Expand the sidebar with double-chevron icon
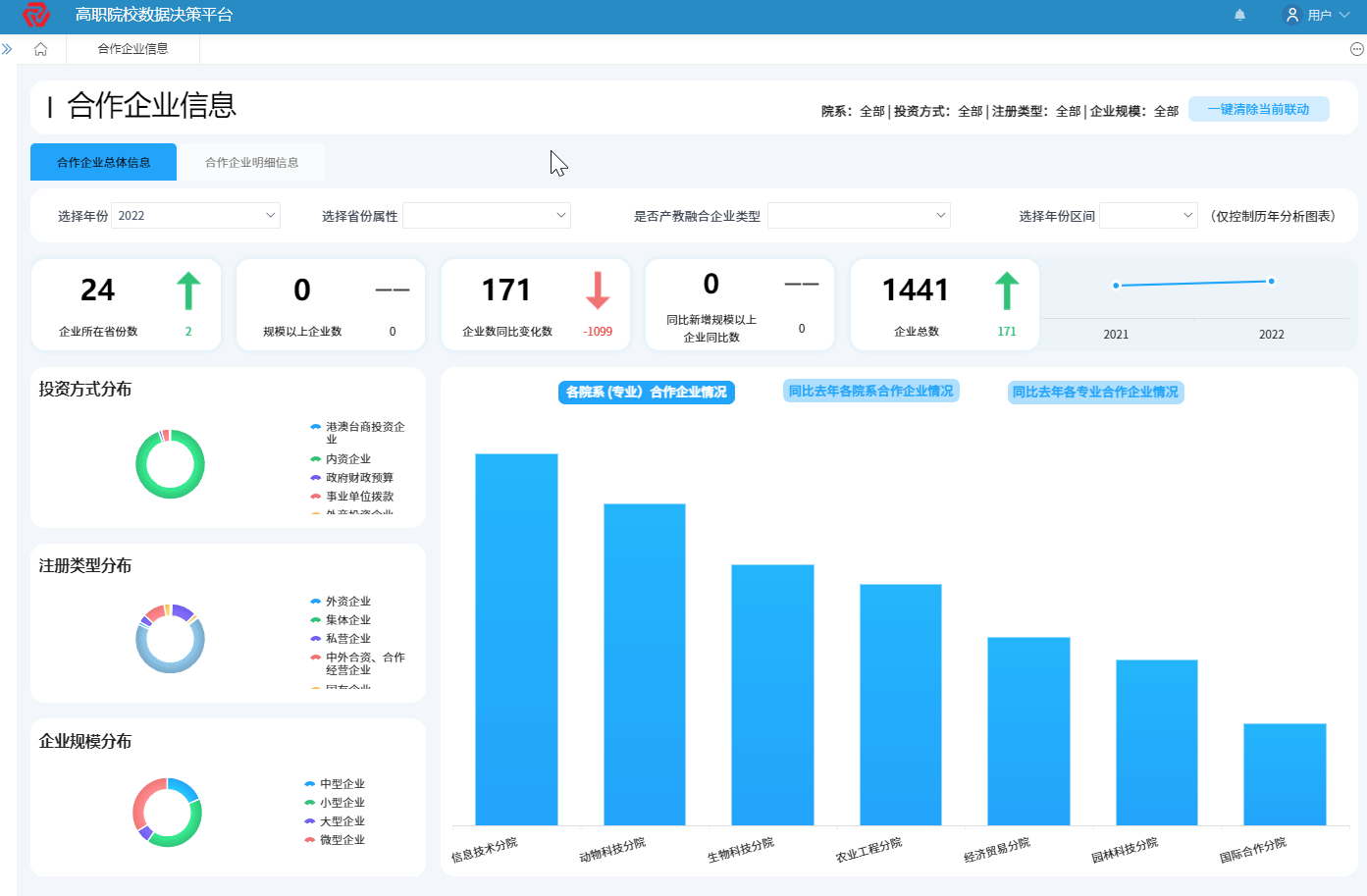The image size is (1367, 896). pyautogui.click(x=7, y=49)
